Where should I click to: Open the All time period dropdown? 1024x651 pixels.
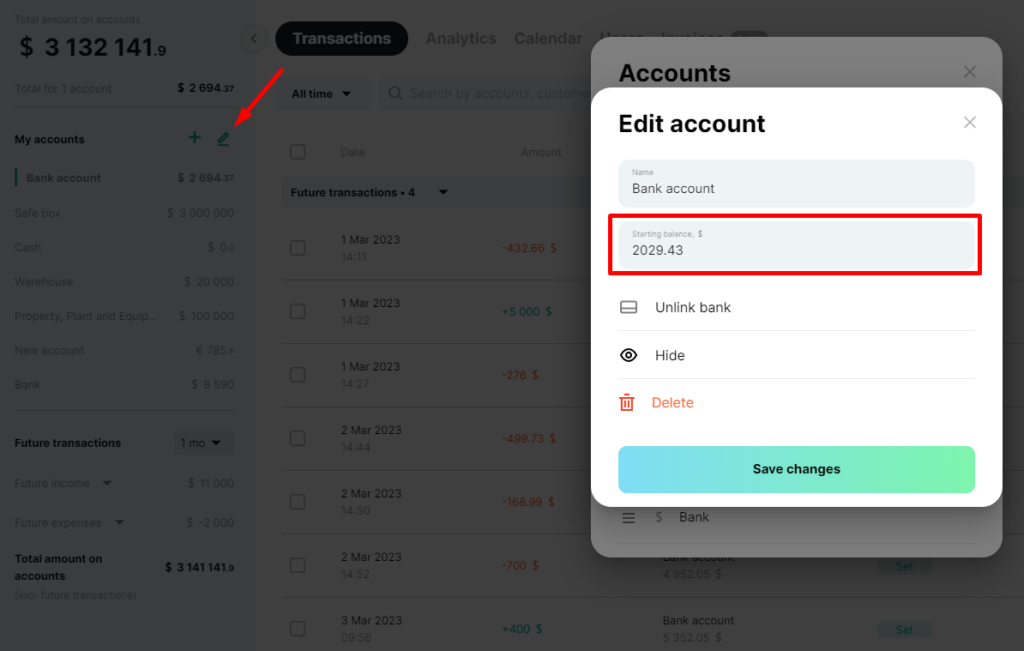(x=321, y=94)
